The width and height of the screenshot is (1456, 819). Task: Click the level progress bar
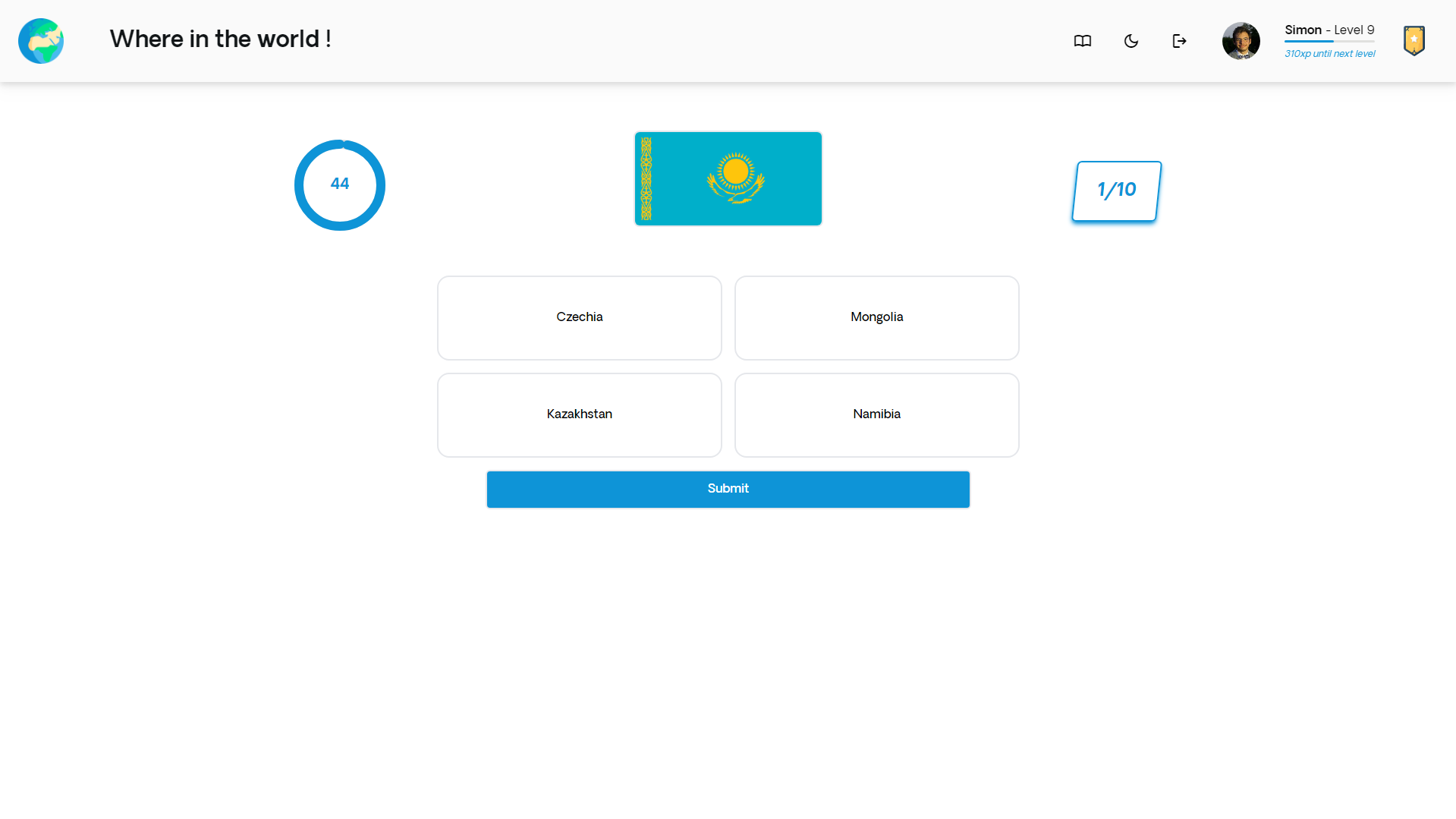point(1330,42)
